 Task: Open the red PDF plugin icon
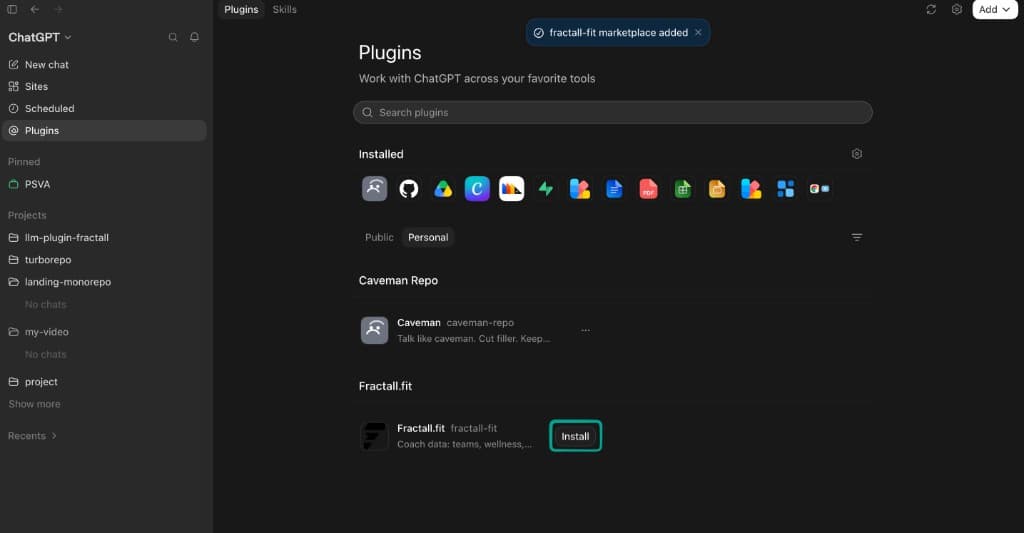[x=648, y=189]
